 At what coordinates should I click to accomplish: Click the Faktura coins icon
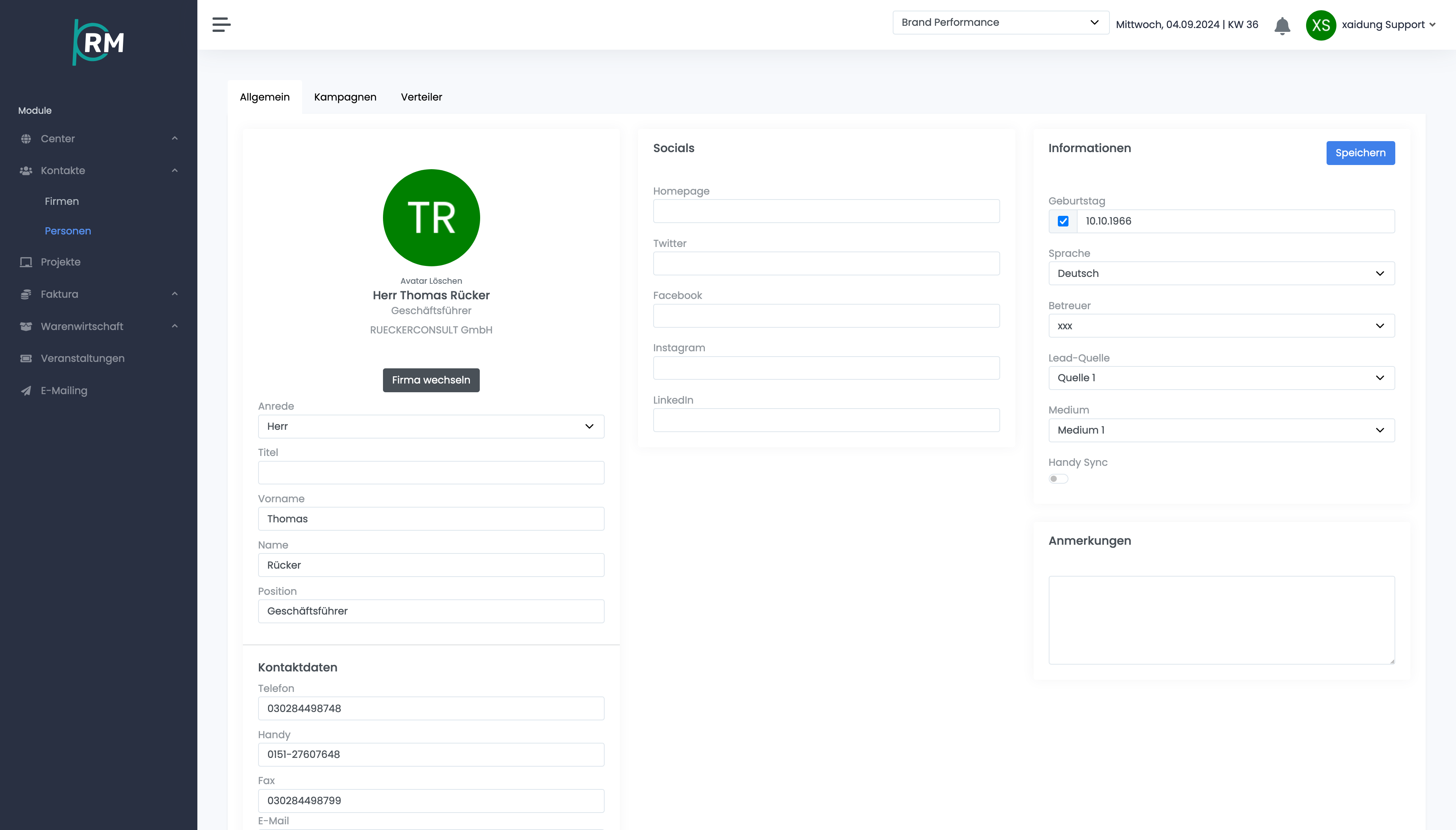[26, 294]
